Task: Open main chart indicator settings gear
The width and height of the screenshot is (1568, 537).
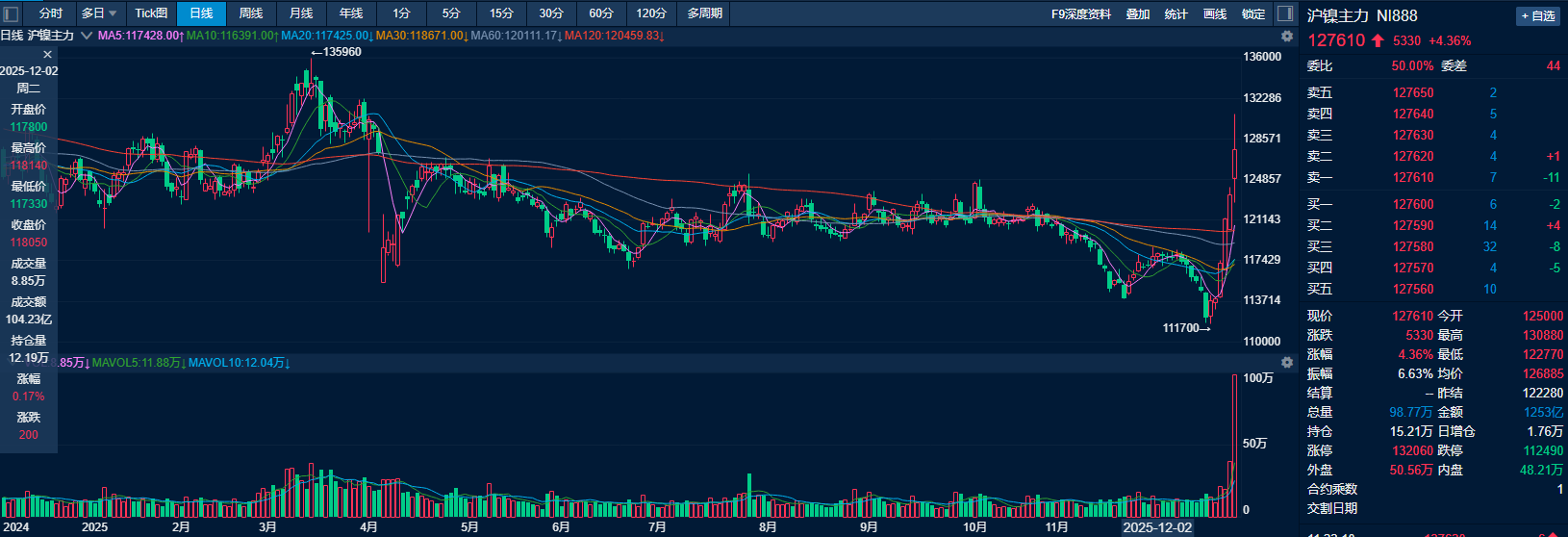Action: pyautogui.click(x=1287, y=36)
